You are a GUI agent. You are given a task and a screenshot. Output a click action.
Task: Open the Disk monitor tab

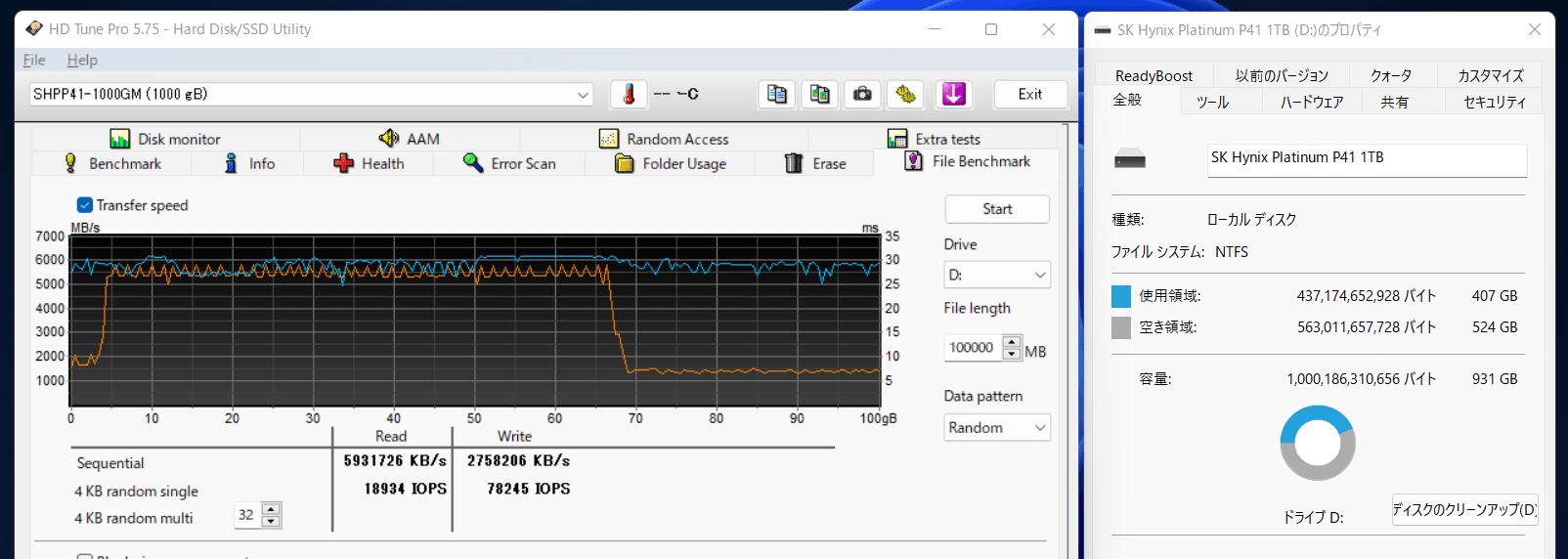pyautogui.click(x=165, y=139)
